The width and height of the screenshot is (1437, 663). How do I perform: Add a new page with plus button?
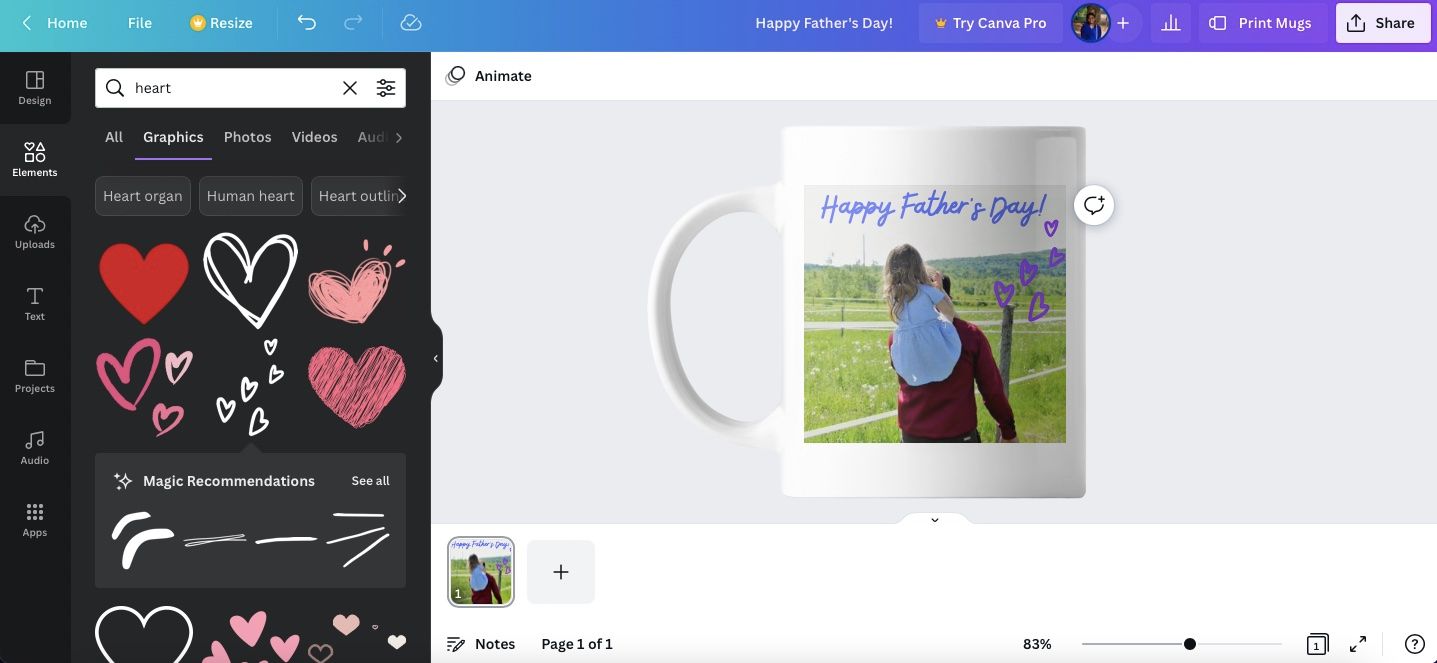pyautogui.click(x=561, y=572)
